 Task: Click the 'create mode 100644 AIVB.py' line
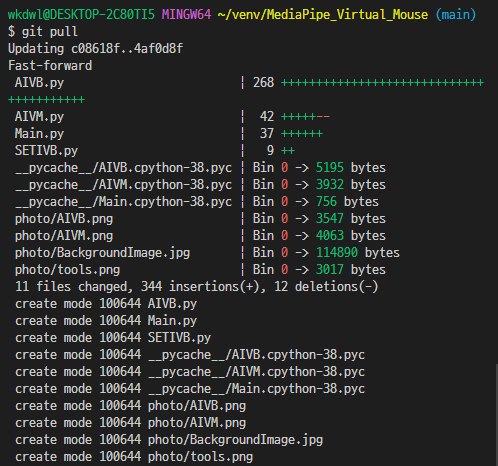106,304
